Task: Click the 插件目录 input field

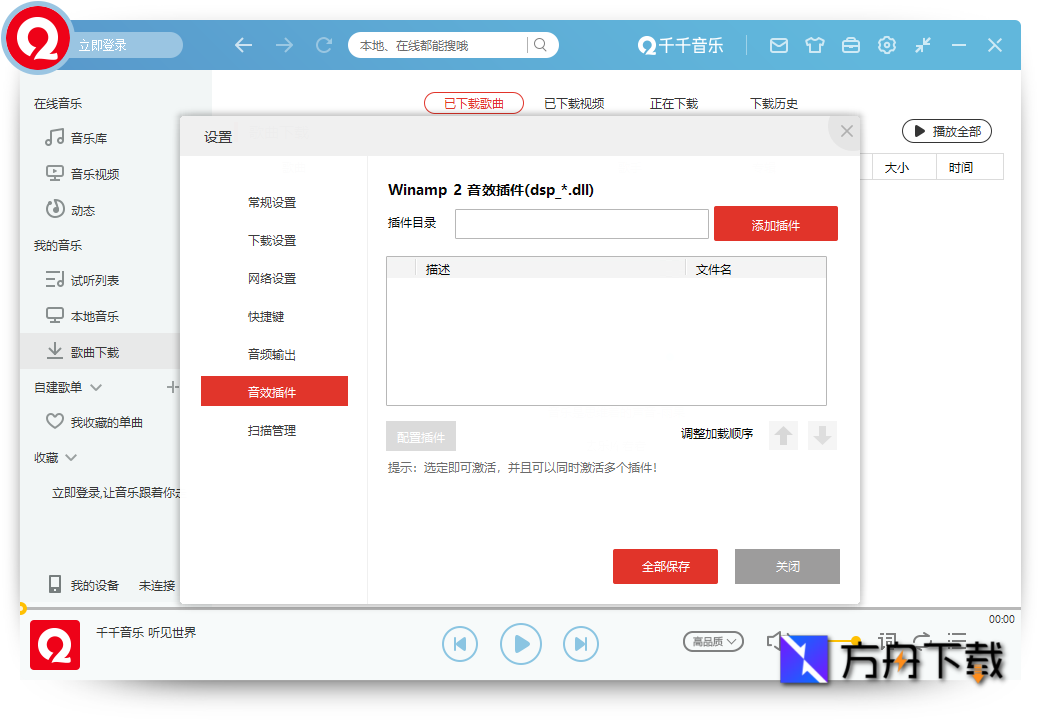Action: [x=581, y=224]
